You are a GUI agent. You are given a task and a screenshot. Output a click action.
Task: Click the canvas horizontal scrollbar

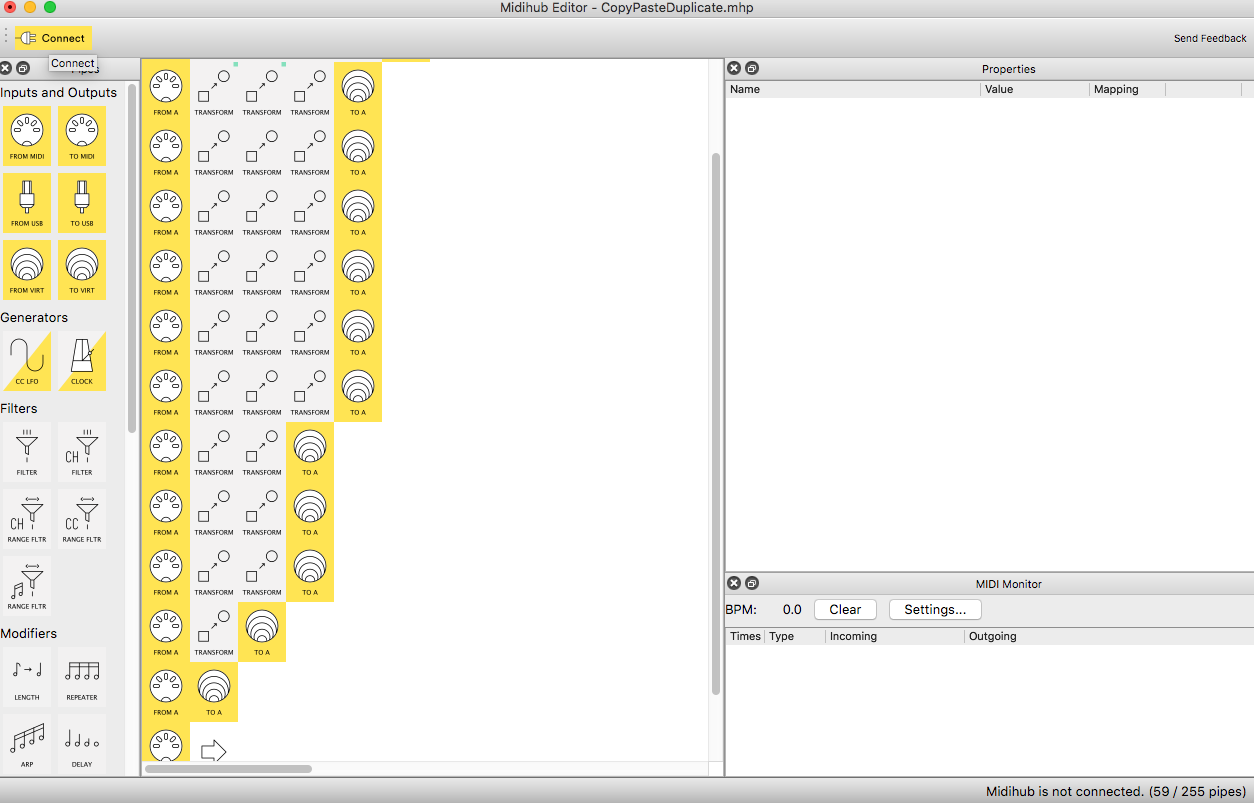pos(228,769)
